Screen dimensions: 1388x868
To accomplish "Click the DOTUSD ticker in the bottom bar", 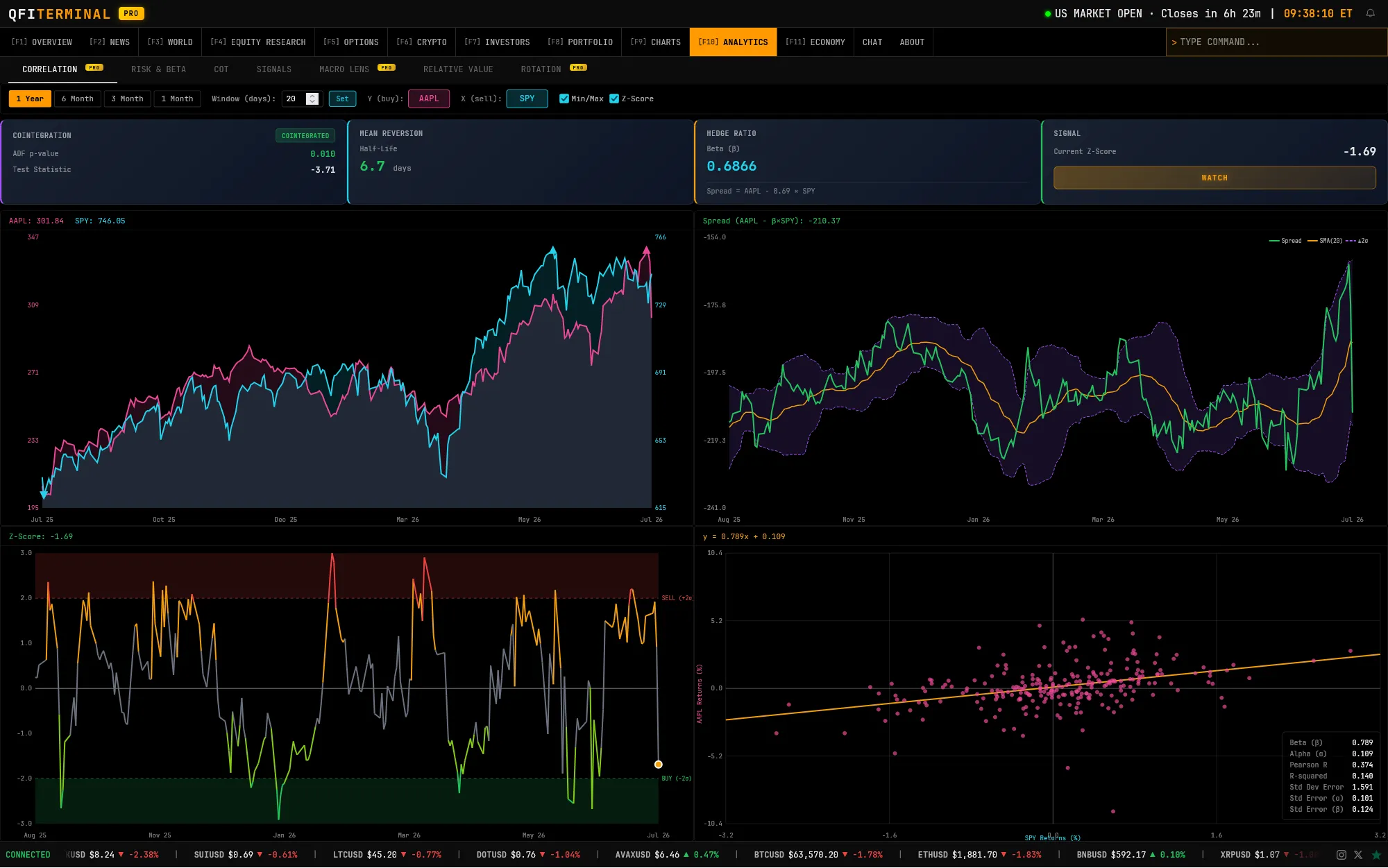I will (528, 855).
